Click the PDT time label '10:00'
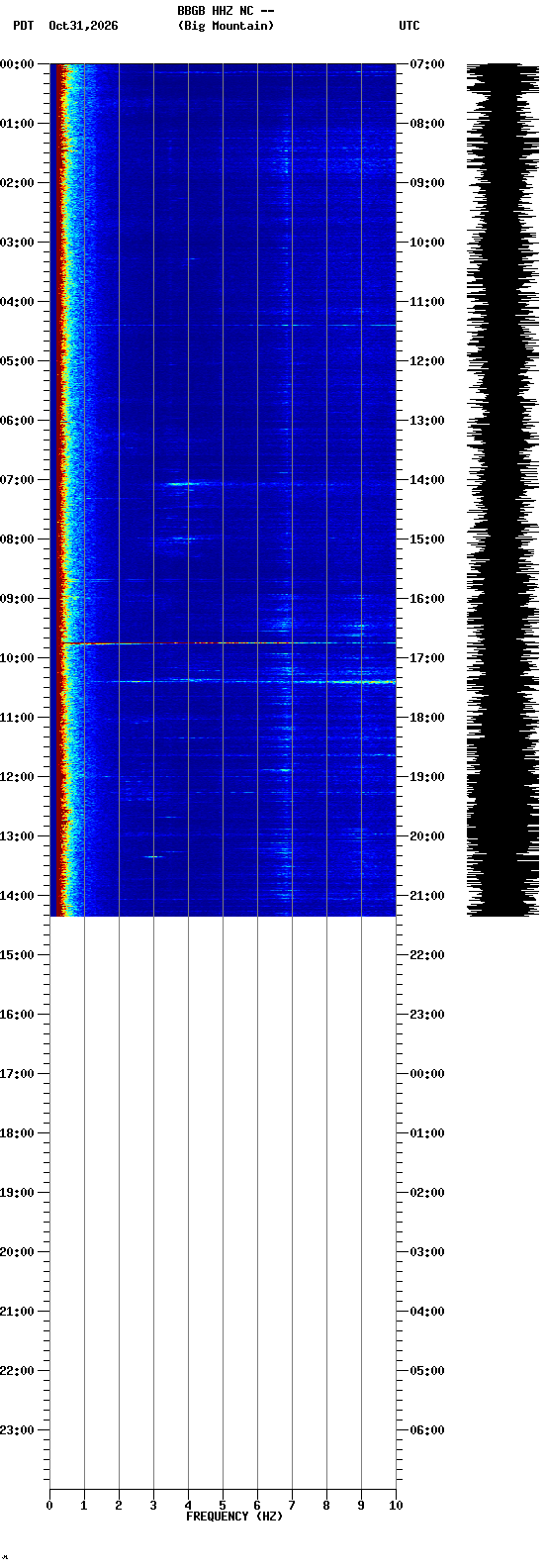This screenshot has width=546, height=1568. point(17,658)
